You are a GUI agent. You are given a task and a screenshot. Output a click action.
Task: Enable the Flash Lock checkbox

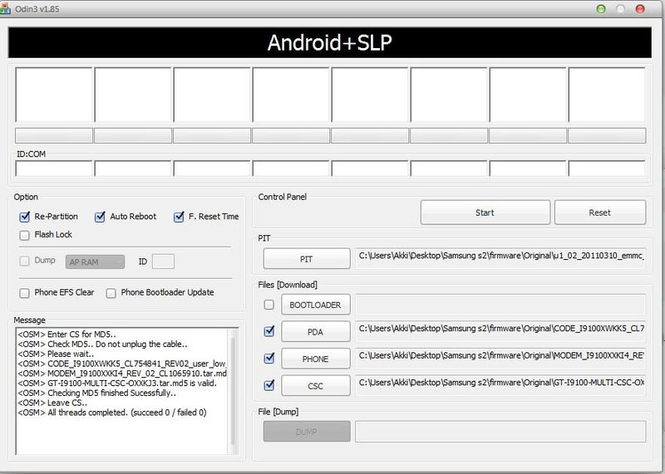point(25,235)
